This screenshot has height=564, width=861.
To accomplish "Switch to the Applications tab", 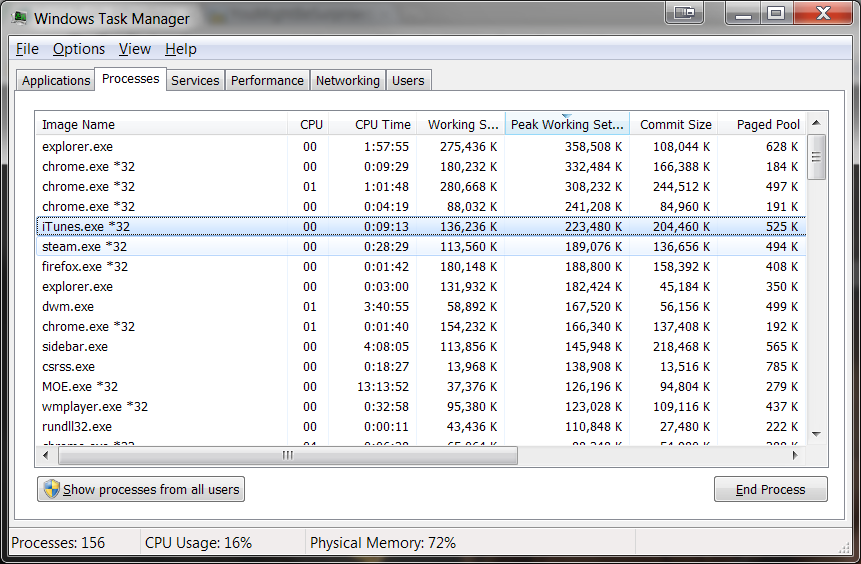I will coord(55,81).
